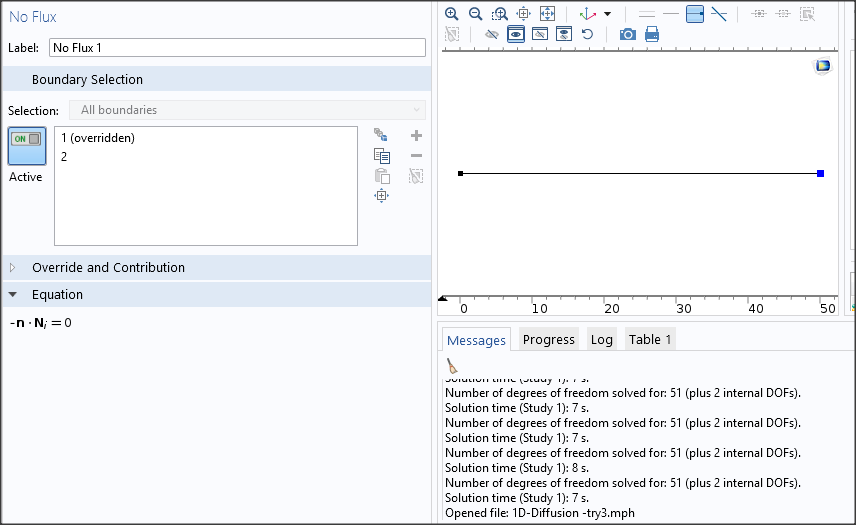Toggle the highlighted selection mode button

[x=695, y=14]
